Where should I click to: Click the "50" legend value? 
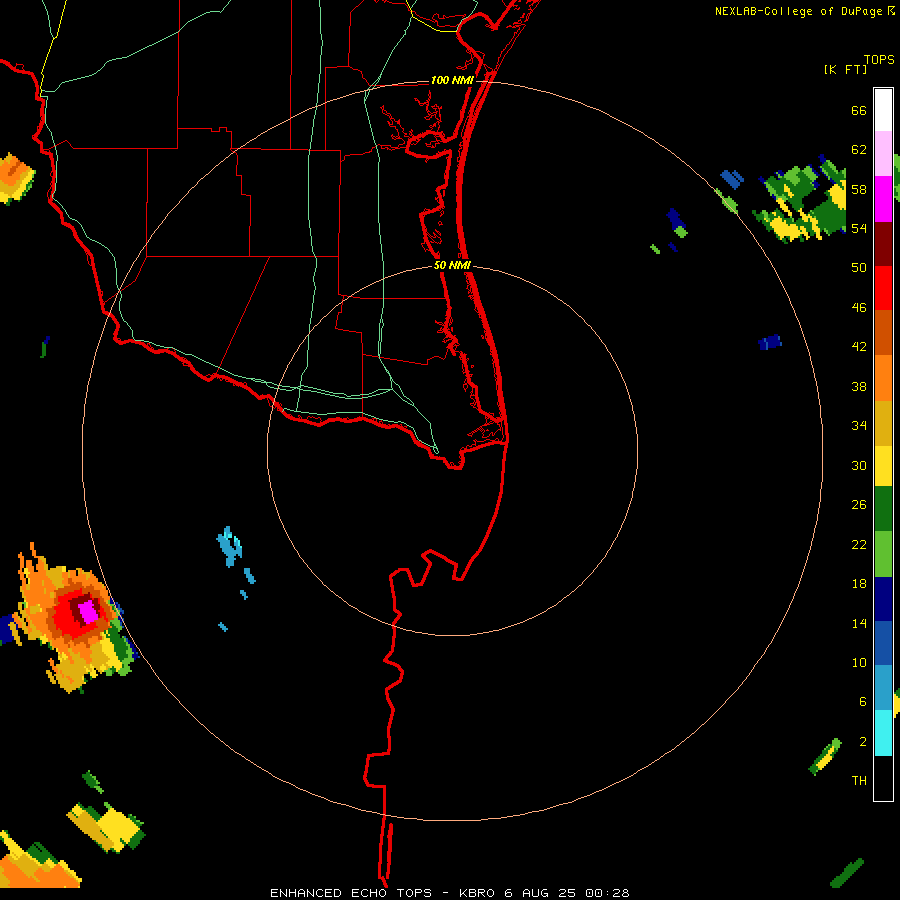(859, 268)
